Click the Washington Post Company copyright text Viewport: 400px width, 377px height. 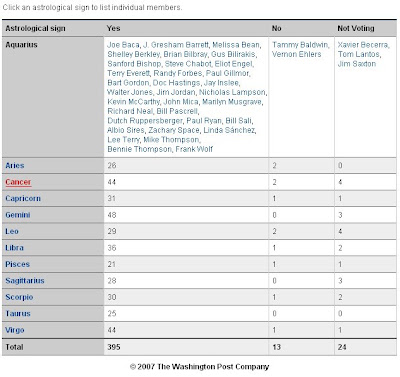(x=199, y=367)
